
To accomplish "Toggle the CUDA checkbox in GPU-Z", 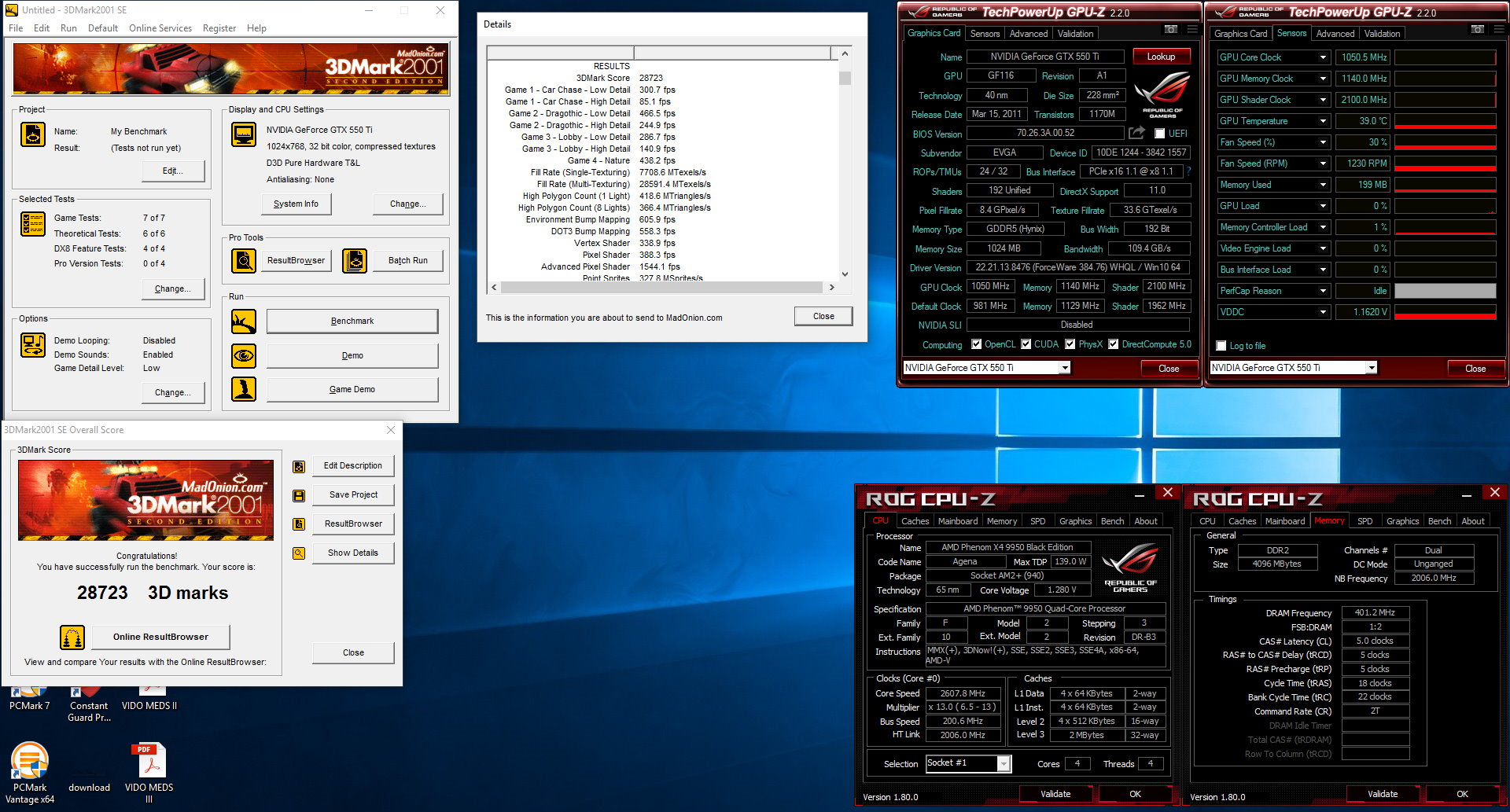I will [1026, 344].
